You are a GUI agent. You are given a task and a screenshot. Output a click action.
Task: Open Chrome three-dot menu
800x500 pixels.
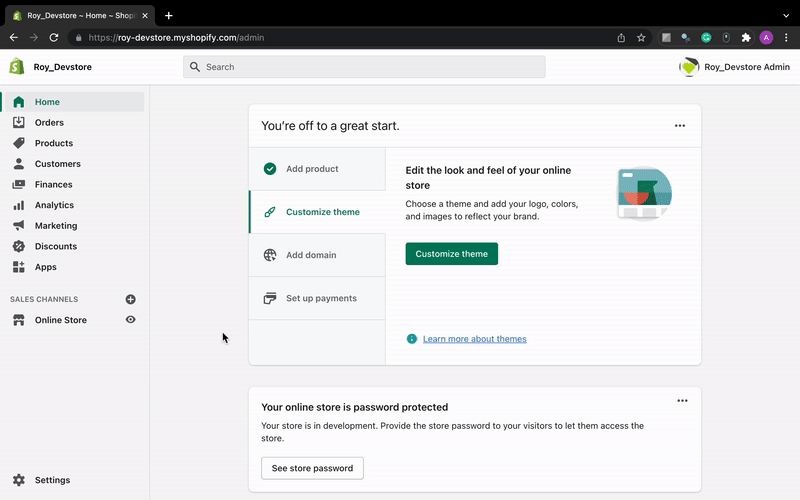click(x=786, y=37)
